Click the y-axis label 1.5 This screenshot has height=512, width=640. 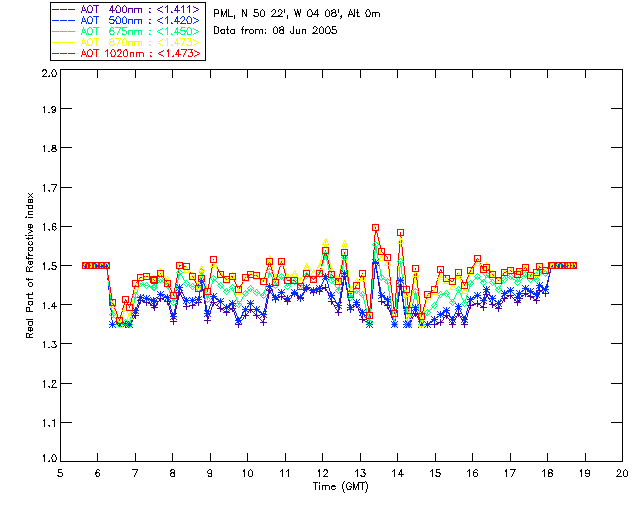point(49,266)
